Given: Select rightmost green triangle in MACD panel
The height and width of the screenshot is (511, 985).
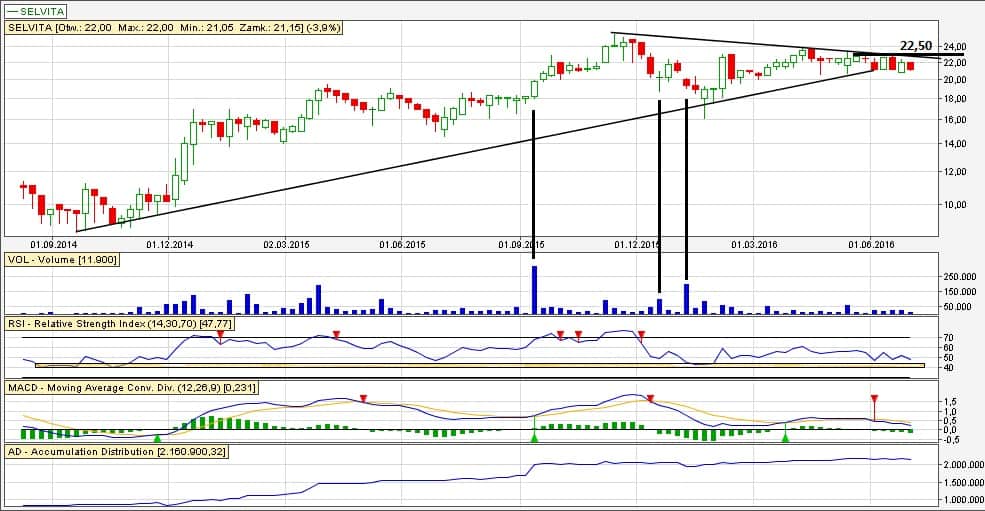Looking at the screenshot, I should click(785, 437).
